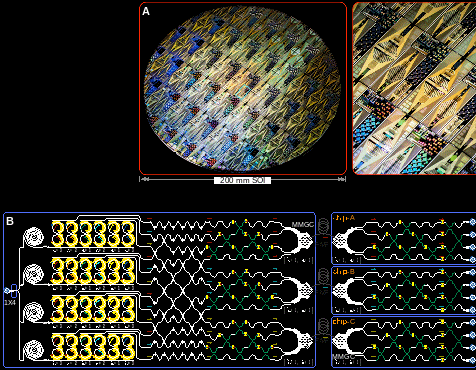This screenshot has width=476, height=370.
Task: Select the chip-A label
Action: (344, 218)
